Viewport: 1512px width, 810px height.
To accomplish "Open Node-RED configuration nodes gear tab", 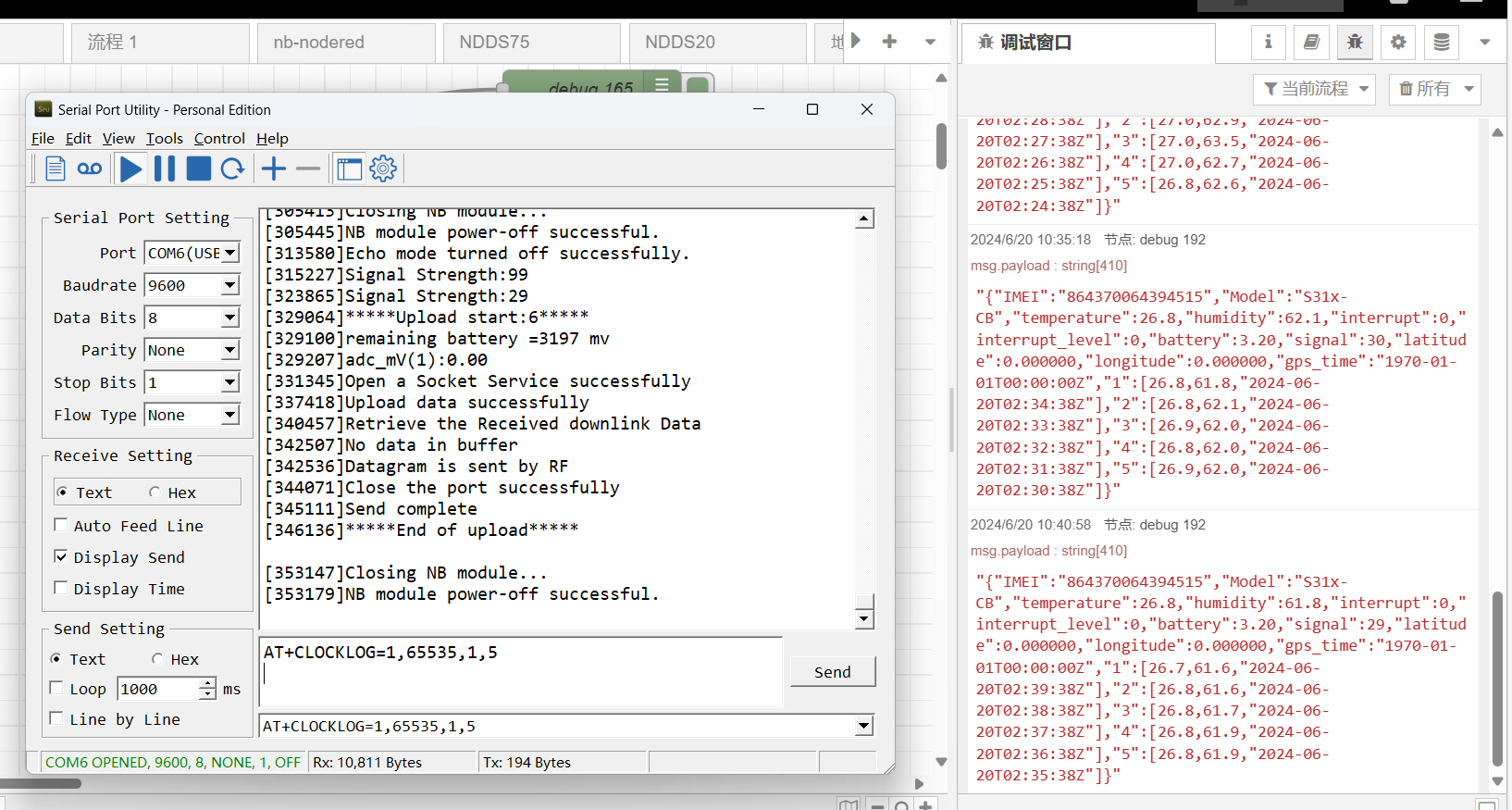I will pyautogui.click(x=1398, y=42).
